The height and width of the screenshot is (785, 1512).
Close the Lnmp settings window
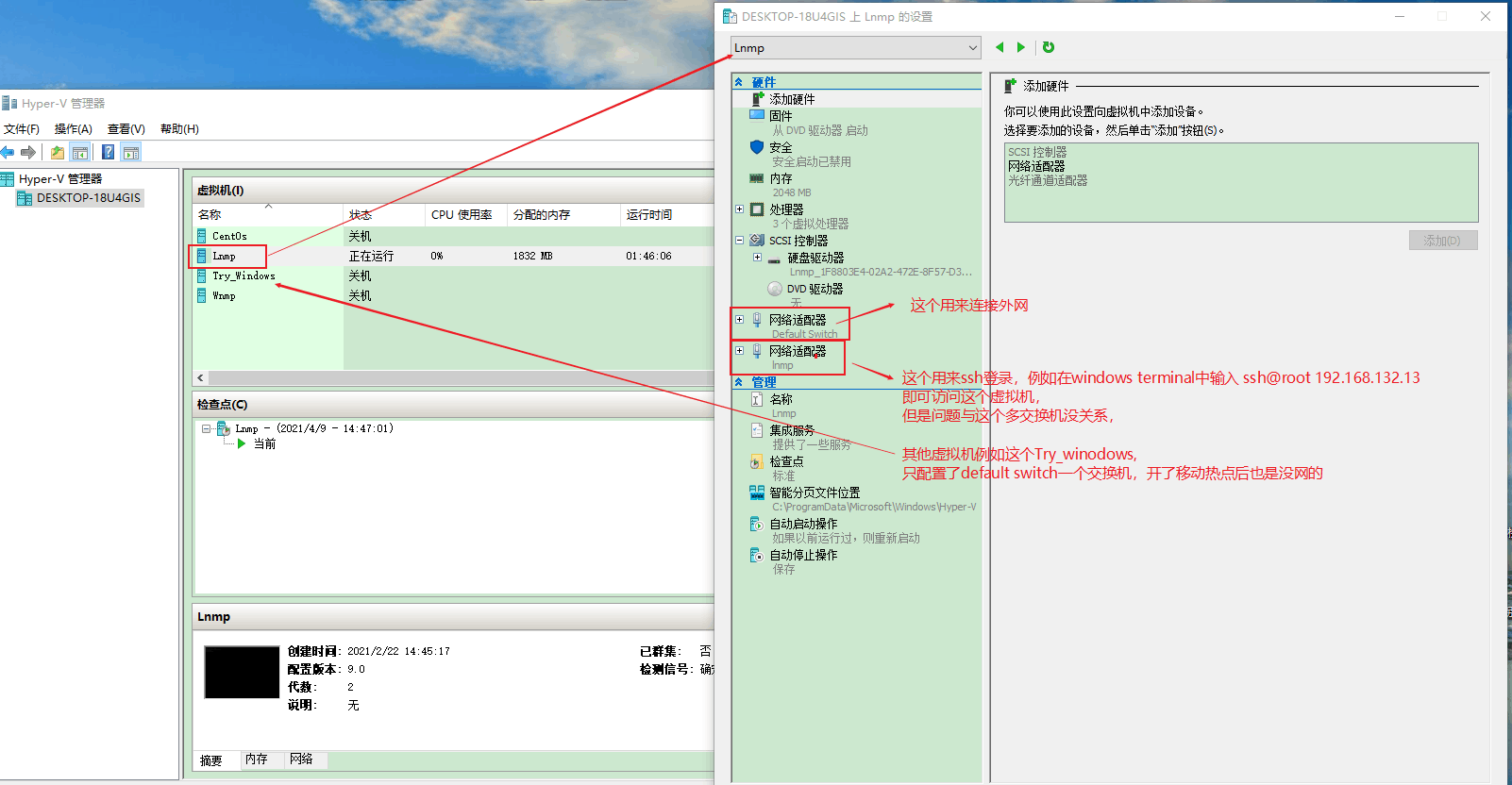tap(1486, 16)
